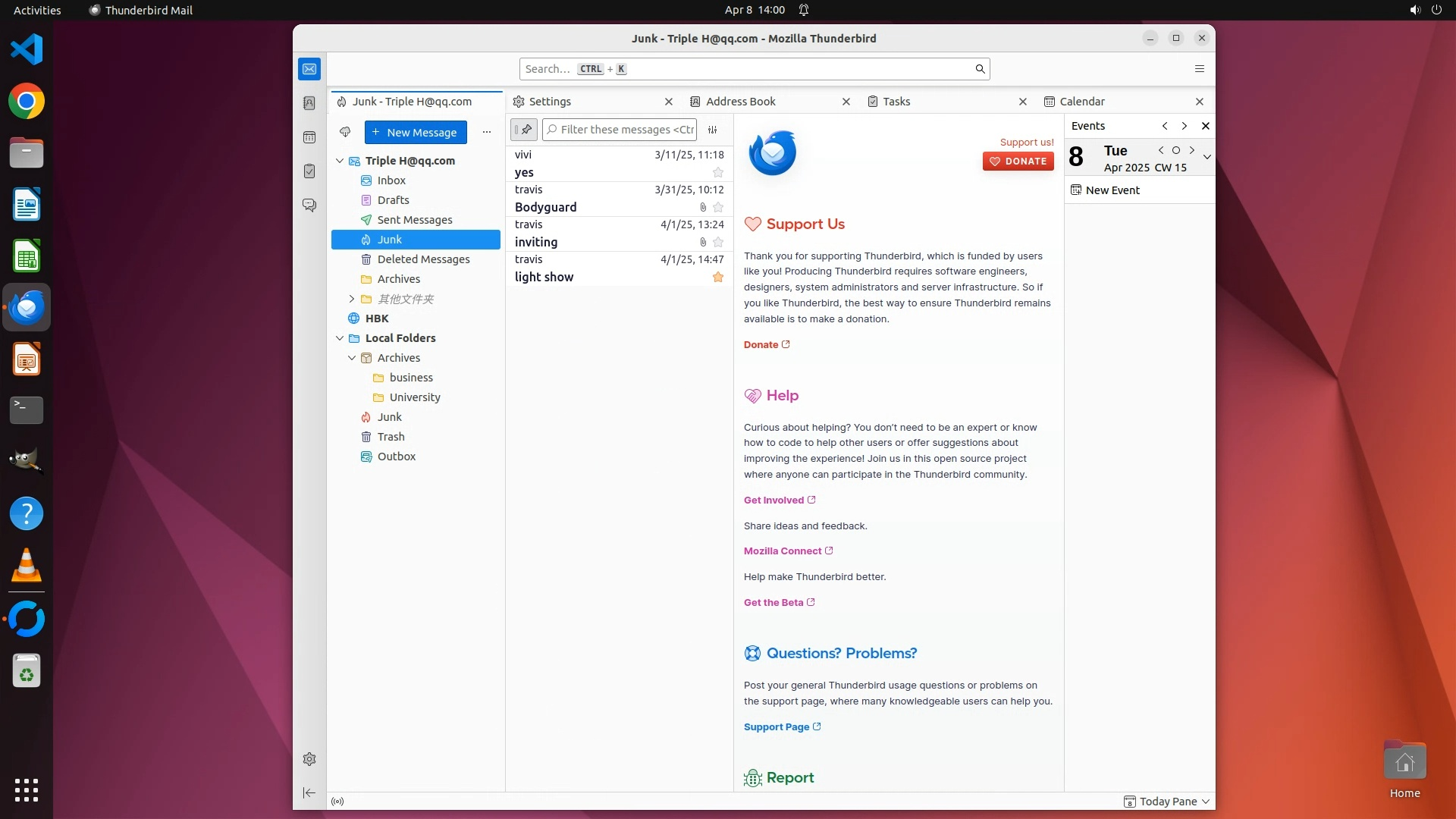The width and height of the screenshot is (1456, 819).
Task: Expand the 其他文件夹 folder
Action: coord(352,299)
